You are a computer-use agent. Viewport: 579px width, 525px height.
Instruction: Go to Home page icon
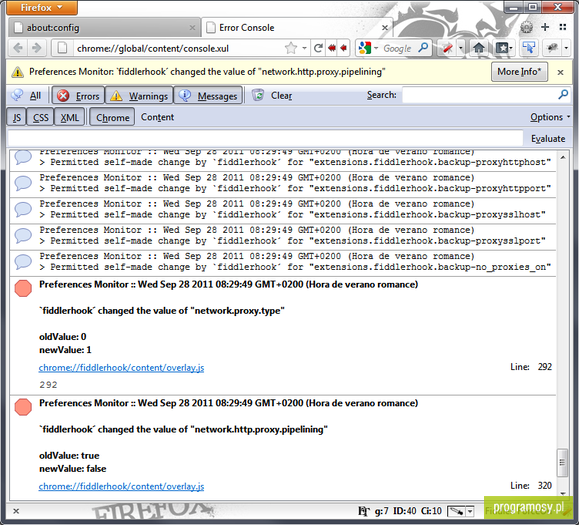click(x=479, y=48)
